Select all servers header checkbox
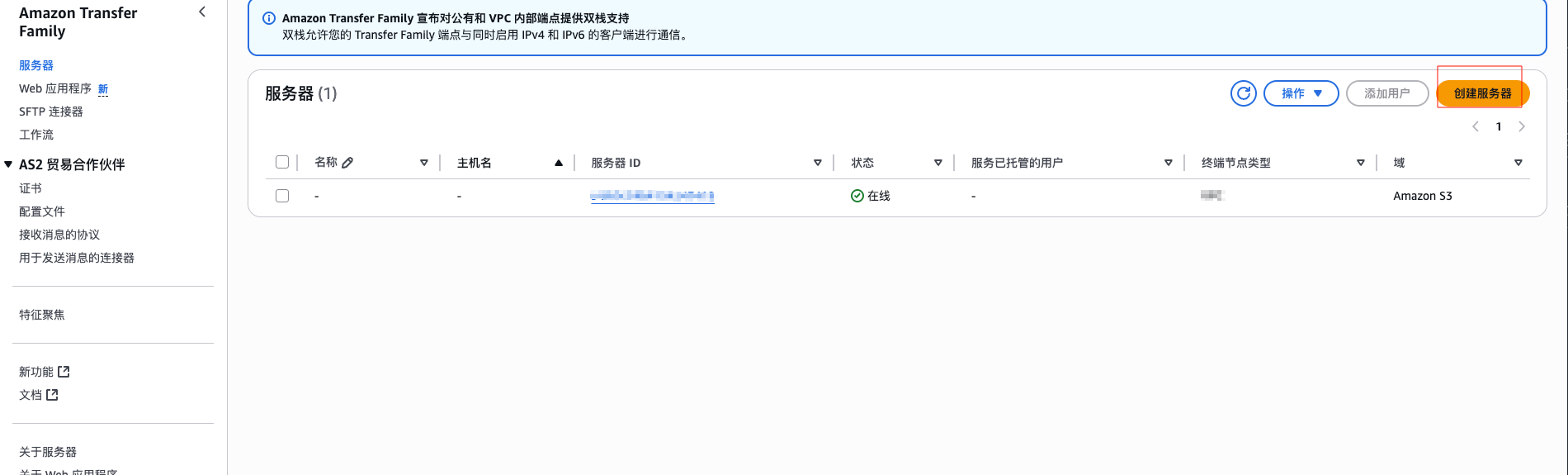Screen dimensions: 1568x475 point(282,162)
